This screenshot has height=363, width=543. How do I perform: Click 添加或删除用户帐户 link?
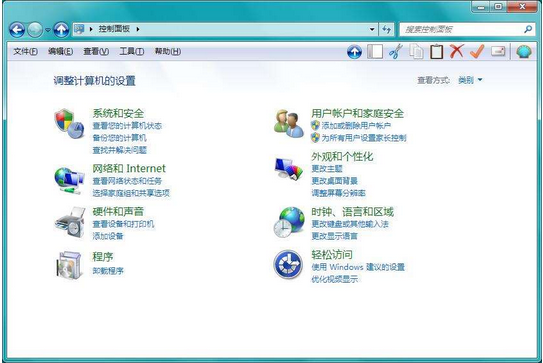[x=356, y=125]
